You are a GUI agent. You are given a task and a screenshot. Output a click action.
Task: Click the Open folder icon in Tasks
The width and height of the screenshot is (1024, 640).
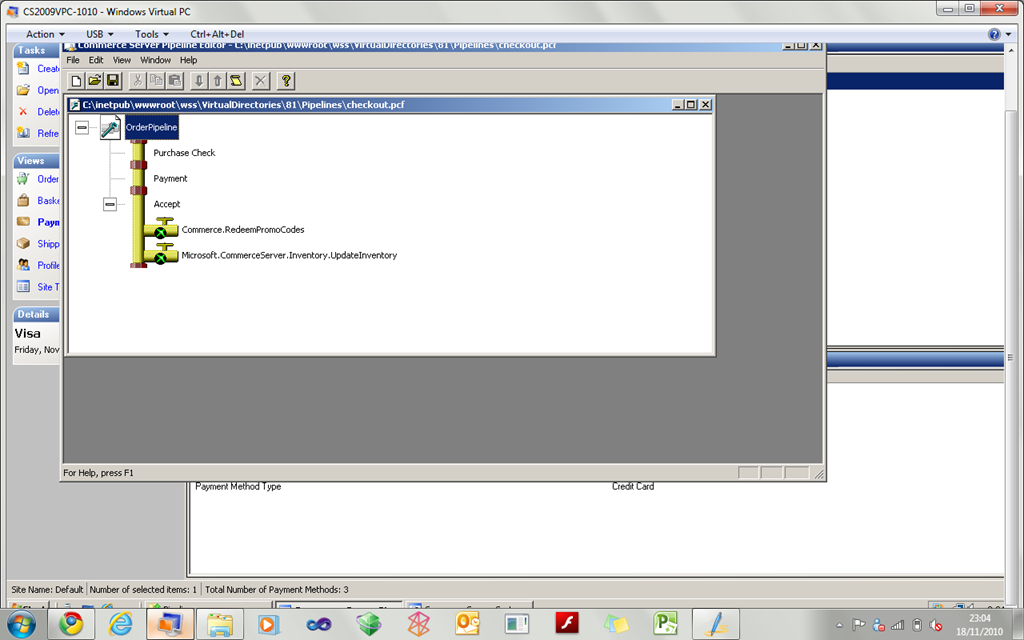pyautogui.click(x=23, y=90)
